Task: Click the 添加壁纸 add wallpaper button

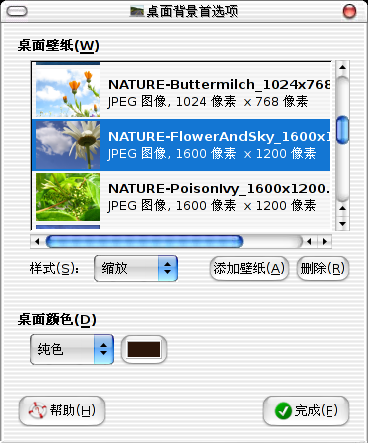Action: pos(249,268)
